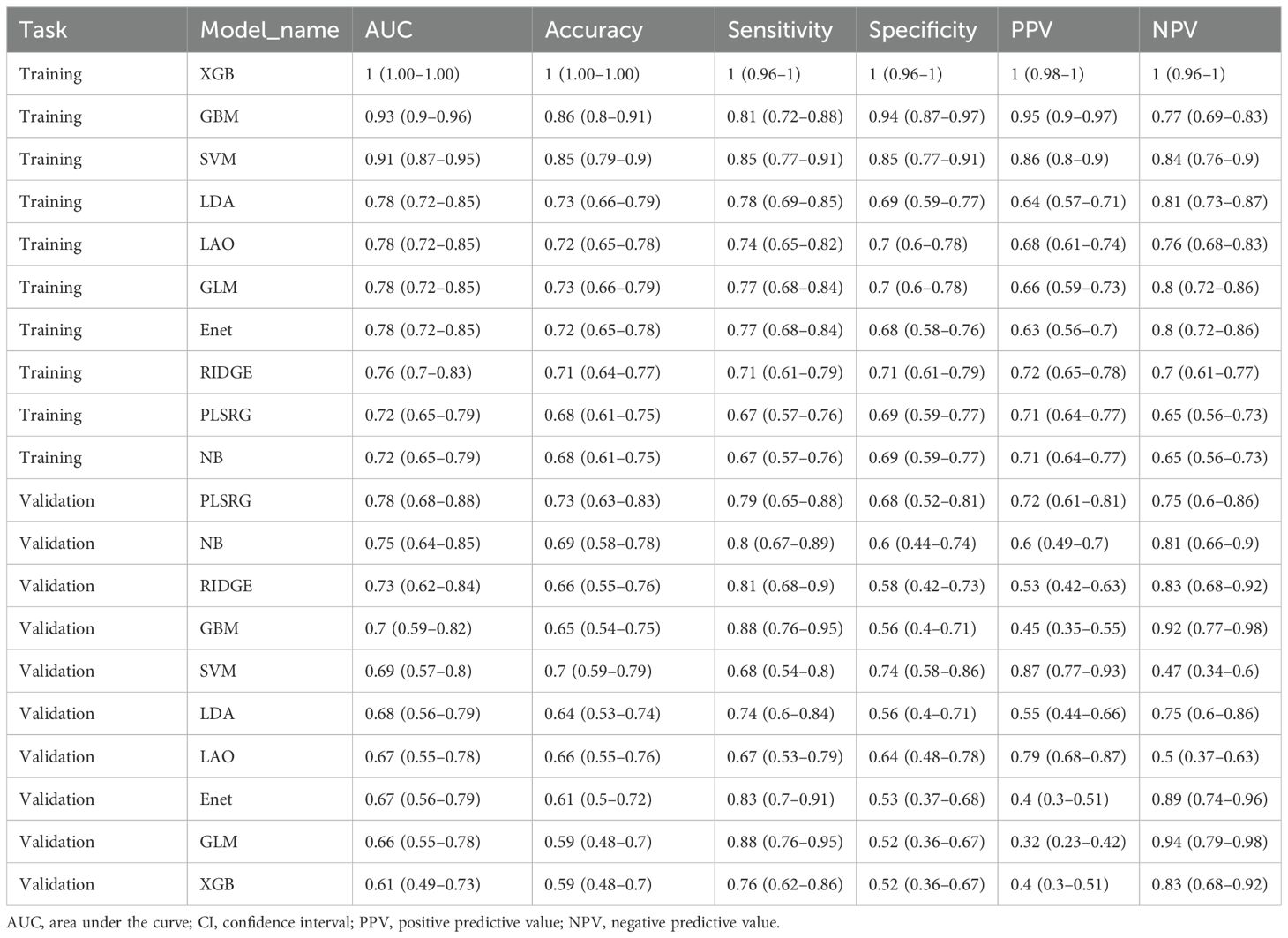Select AUC value 0.61 (0.49–0.73)
This screenshot has height=938, width=1288.
tap(423, 884)
